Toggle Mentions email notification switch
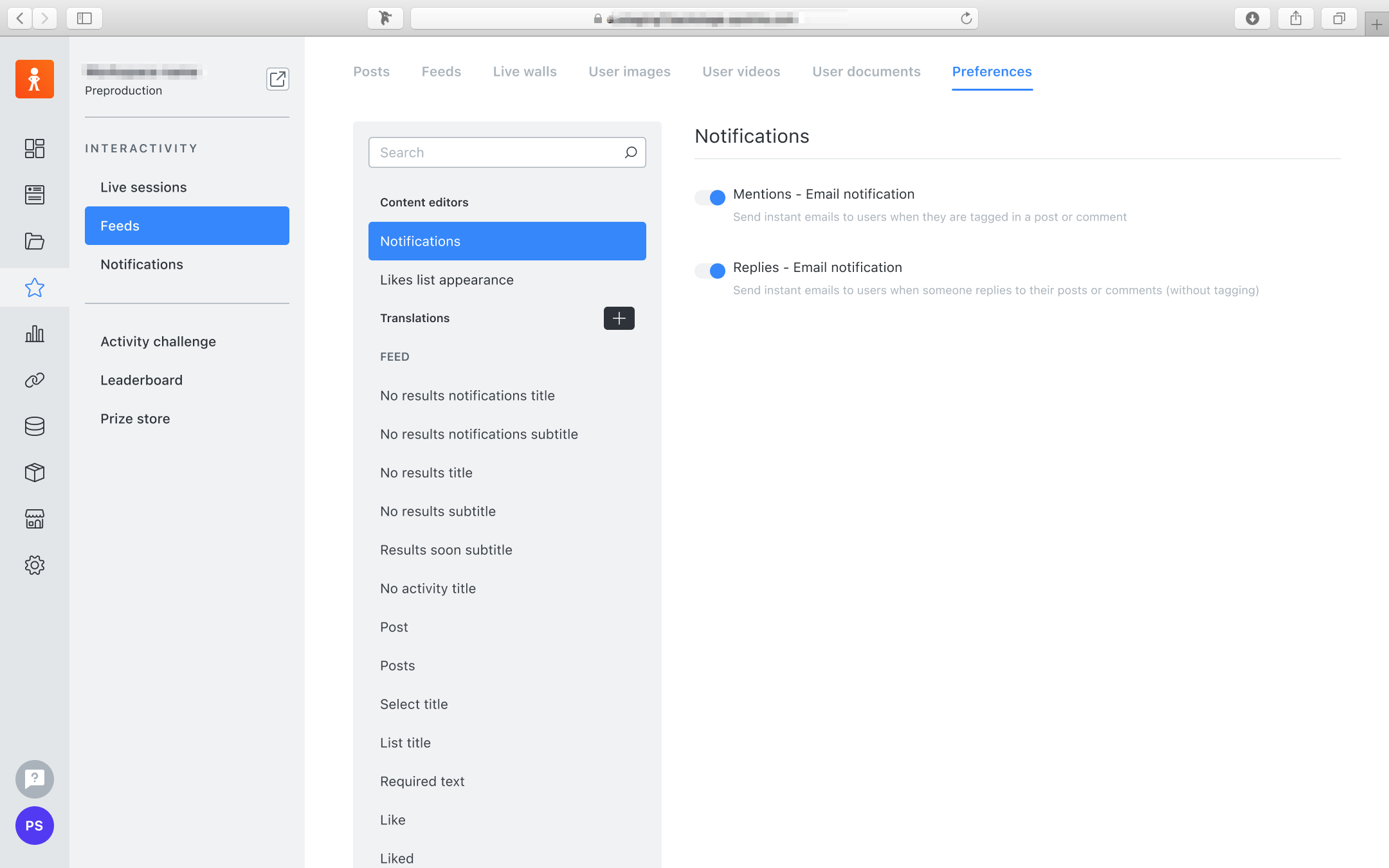Viewport: 1389px width, 868px height. click(710, 197)
